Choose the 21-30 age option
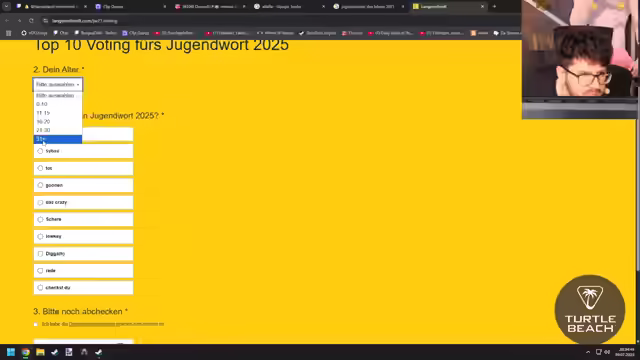This screenshot has width=640, height=360. coord(58,130)
